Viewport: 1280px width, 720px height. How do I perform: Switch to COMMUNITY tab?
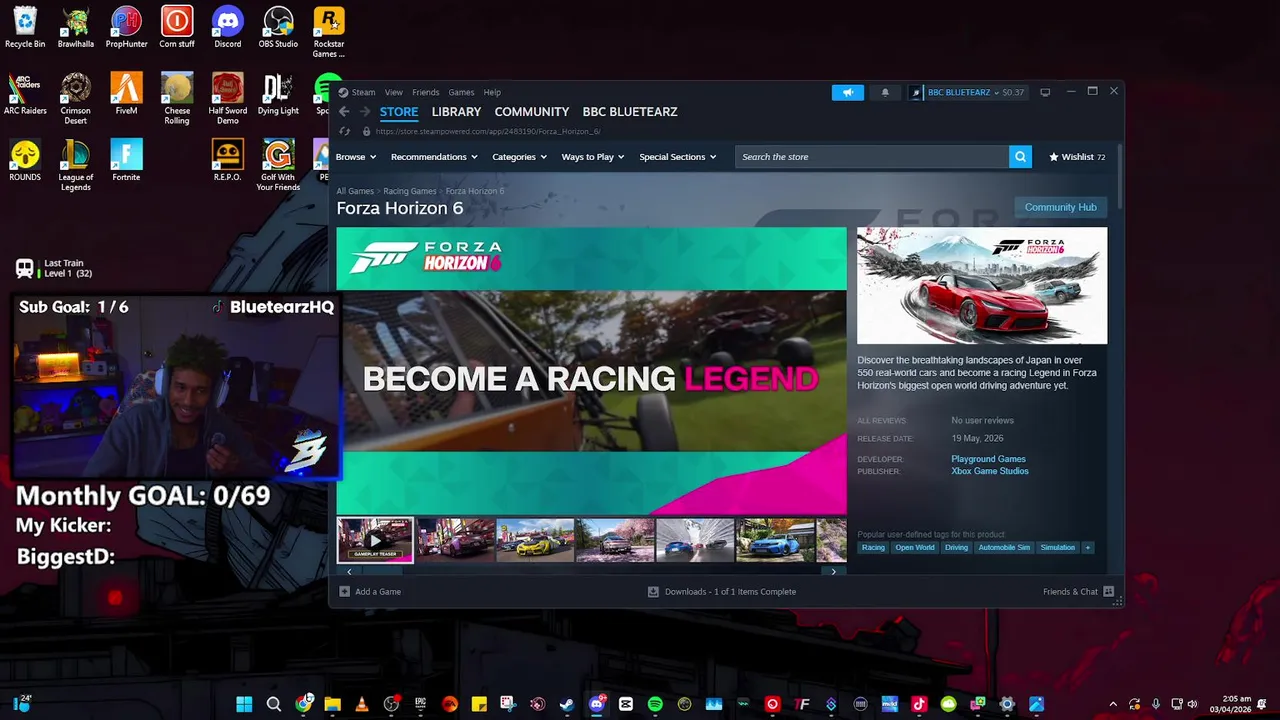pyautogui.click(x=532, y=112)
